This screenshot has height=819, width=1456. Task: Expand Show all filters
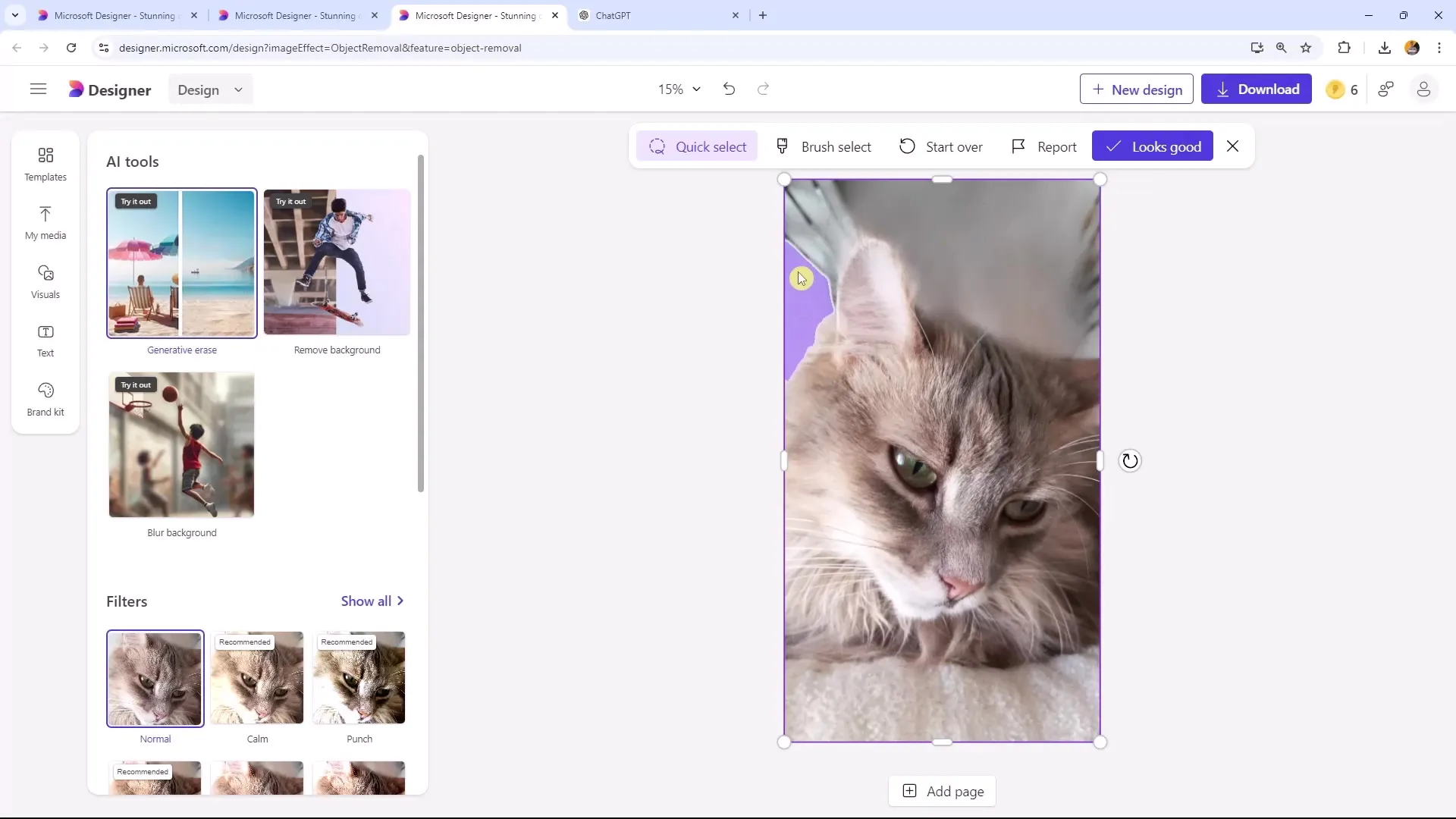[x=372, y=600]
